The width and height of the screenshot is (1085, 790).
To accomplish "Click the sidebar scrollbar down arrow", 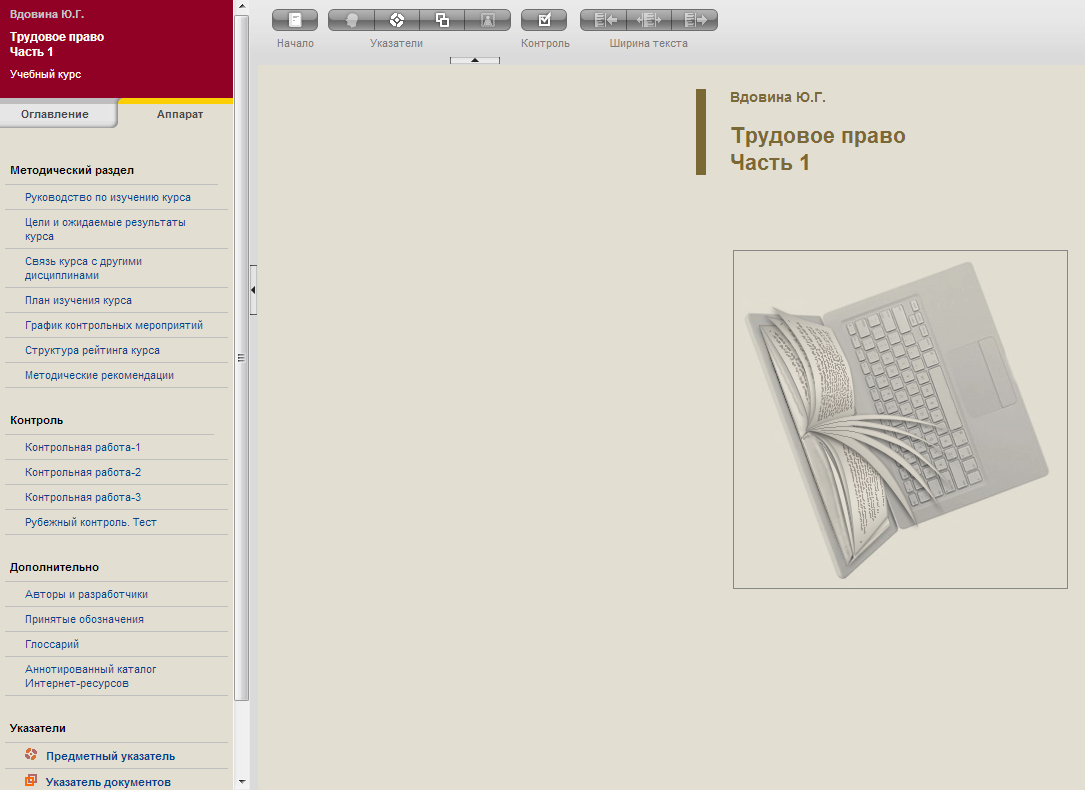I will pyautogui.click(x=241, y=782).
